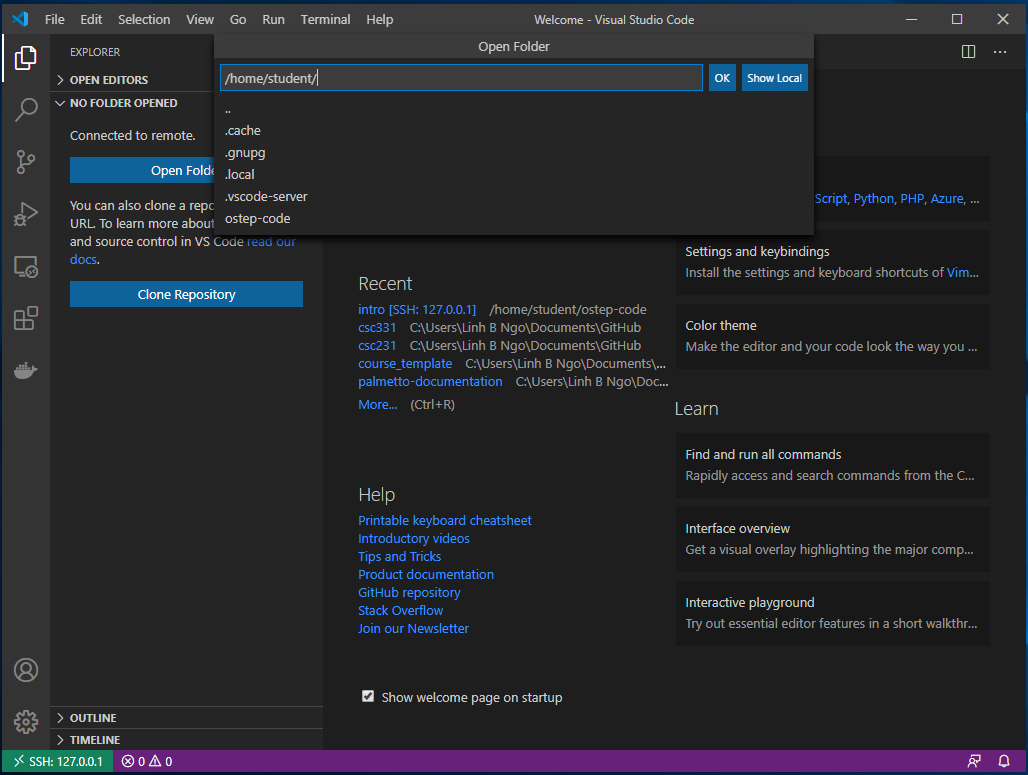The width and height of the screenshot is (1028, 775).
Task: Select the ostep-code folder entry
Action: point(514,218)
